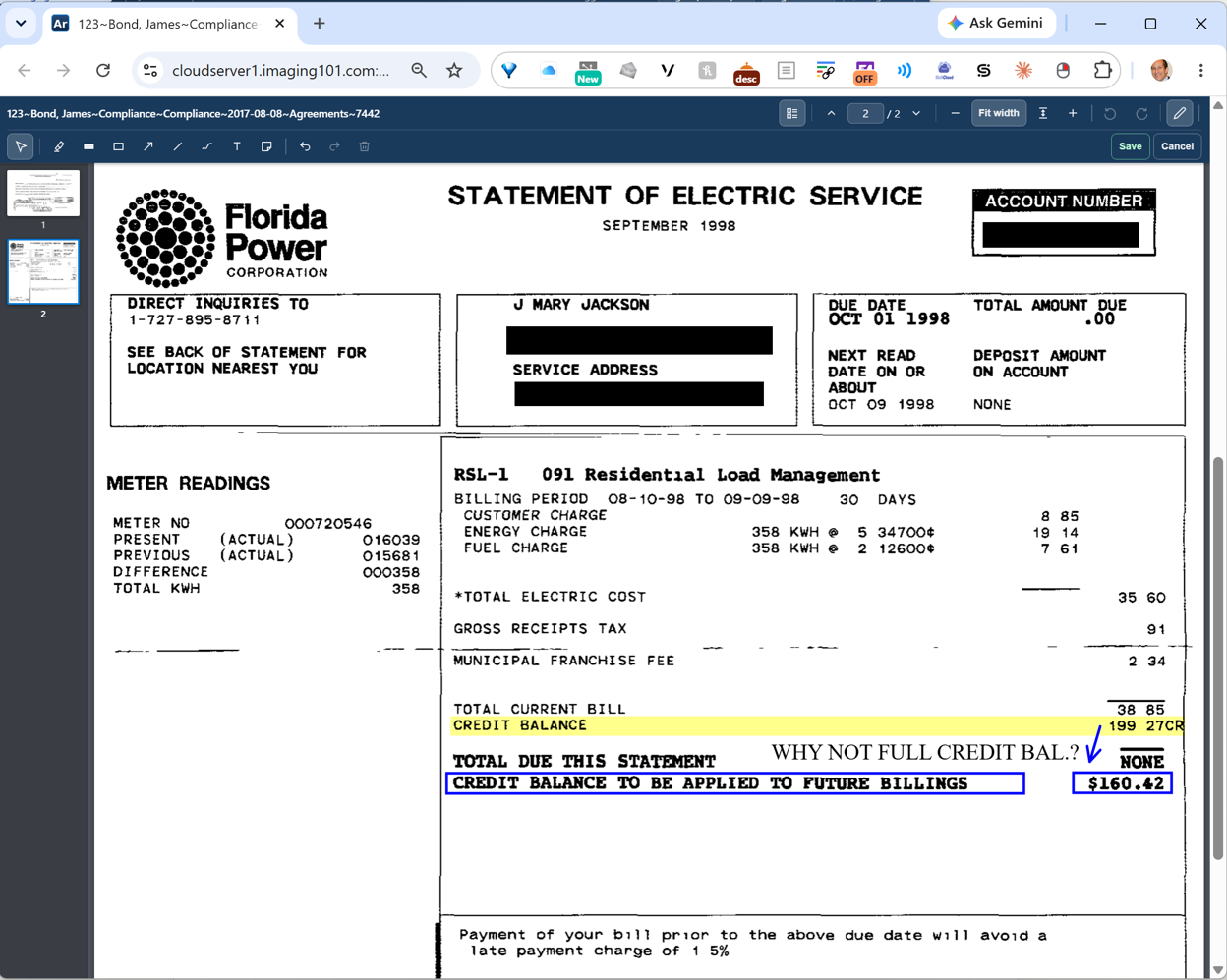Screen dimensions: 1227x980
Task: Open page 2 thumbnail
Action: click(x=43, y=272)
